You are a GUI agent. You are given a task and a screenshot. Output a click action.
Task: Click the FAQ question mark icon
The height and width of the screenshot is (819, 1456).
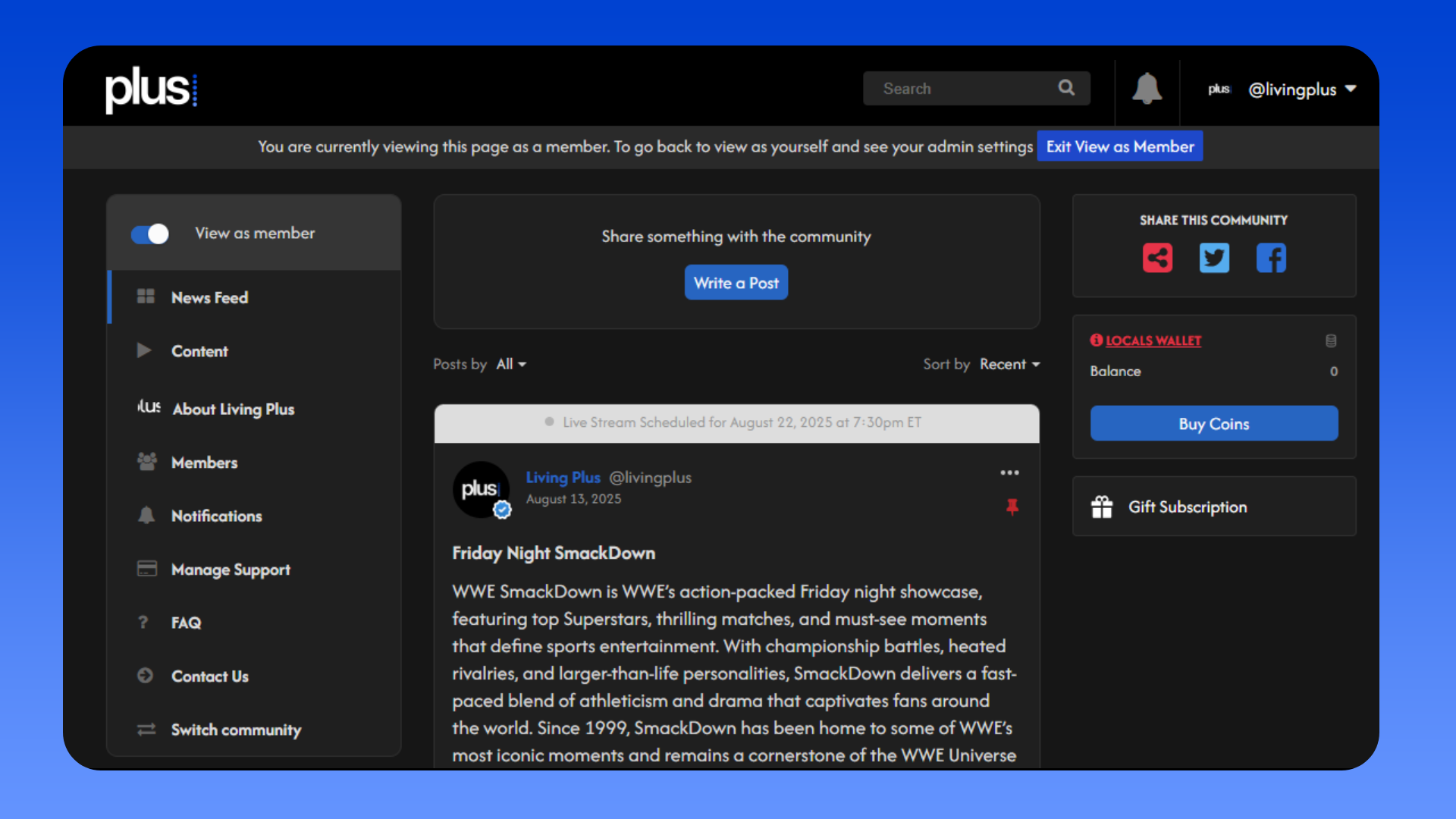point(143,622)
